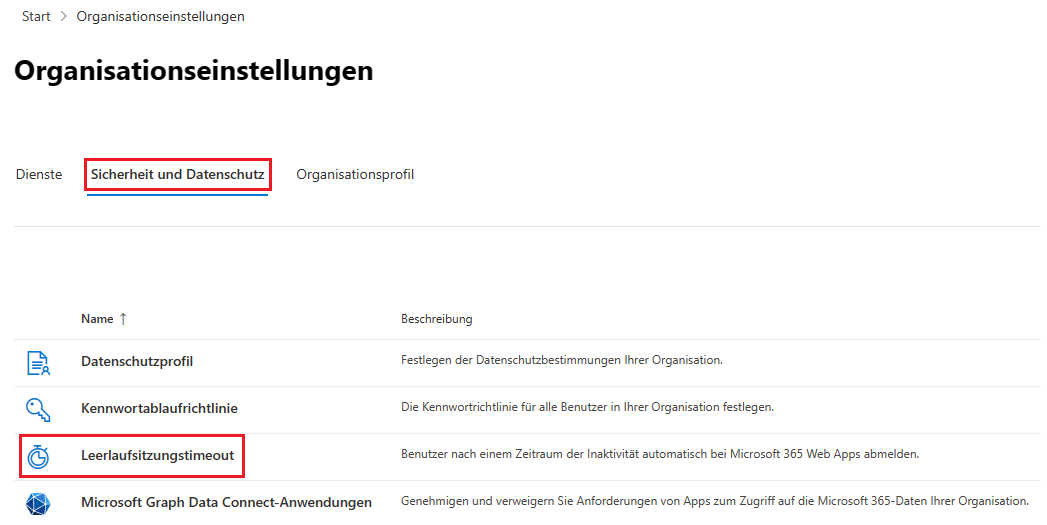This screenshot has width=1047, height=525.
Task: Click the Microsoft Graph Data Connect icon
Action: (x=38, y=502)
